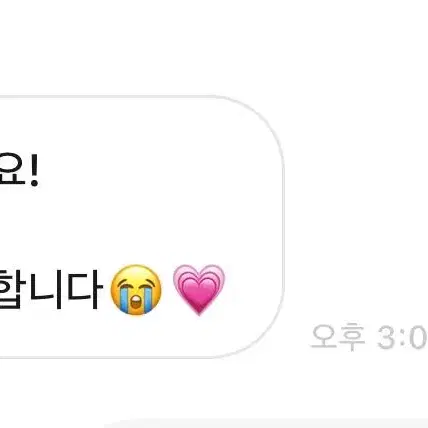Click the exclamation mark after 요
This screenshot has height=428, width=428.
click(x=34, y=169)
